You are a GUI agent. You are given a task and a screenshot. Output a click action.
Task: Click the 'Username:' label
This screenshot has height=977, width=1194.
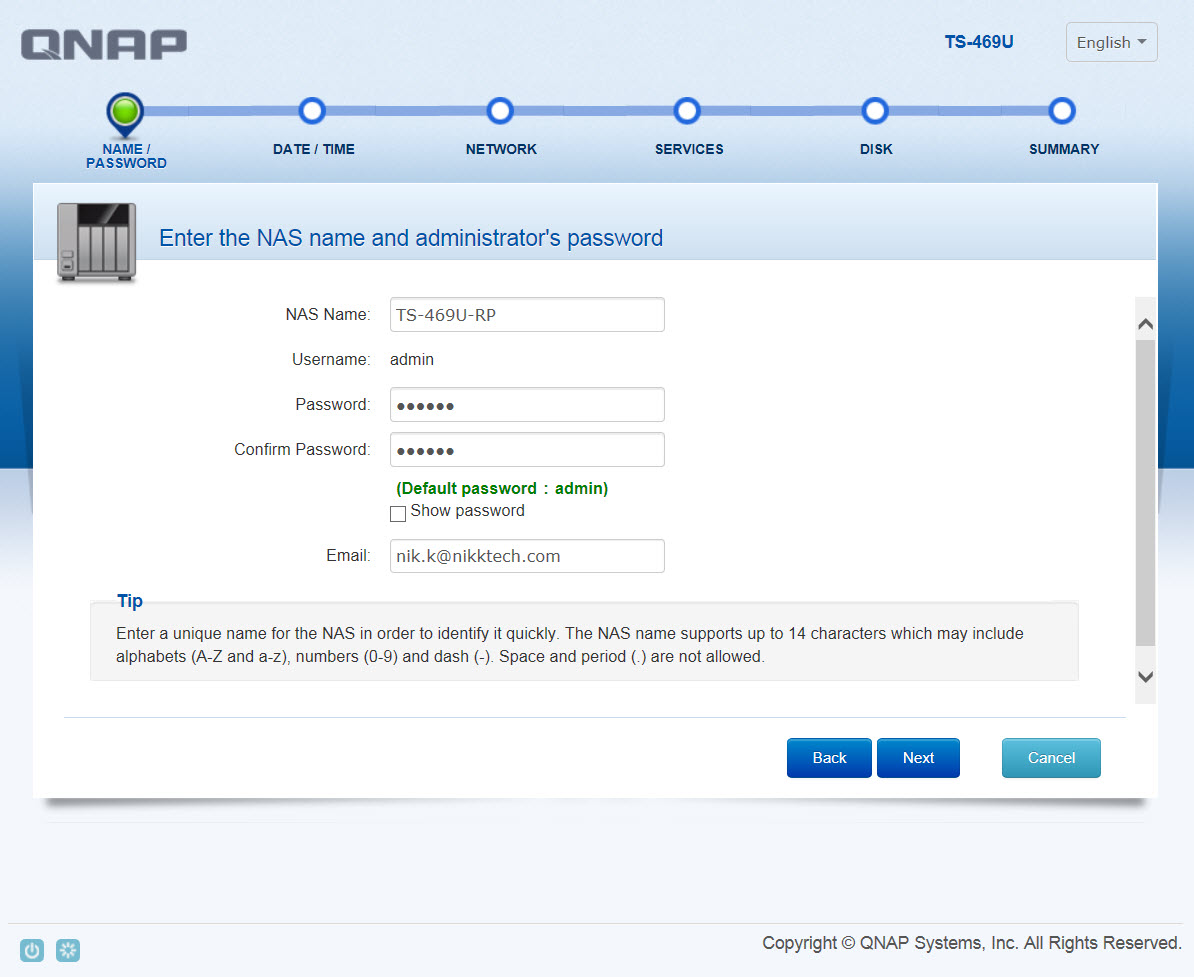(x=331, y=359)
